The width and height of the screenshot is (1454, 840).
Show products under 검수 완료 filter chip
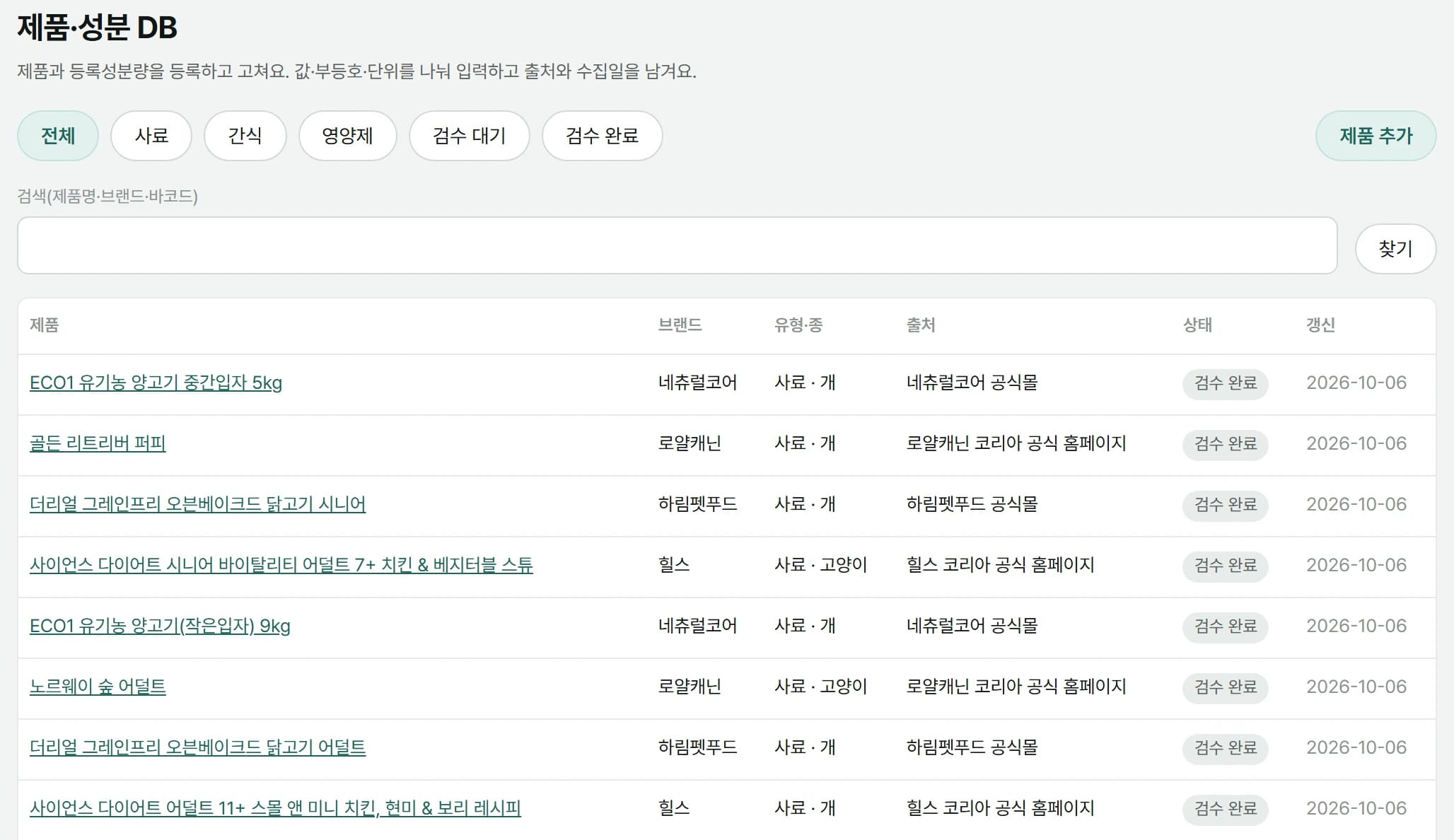point(603,136)
